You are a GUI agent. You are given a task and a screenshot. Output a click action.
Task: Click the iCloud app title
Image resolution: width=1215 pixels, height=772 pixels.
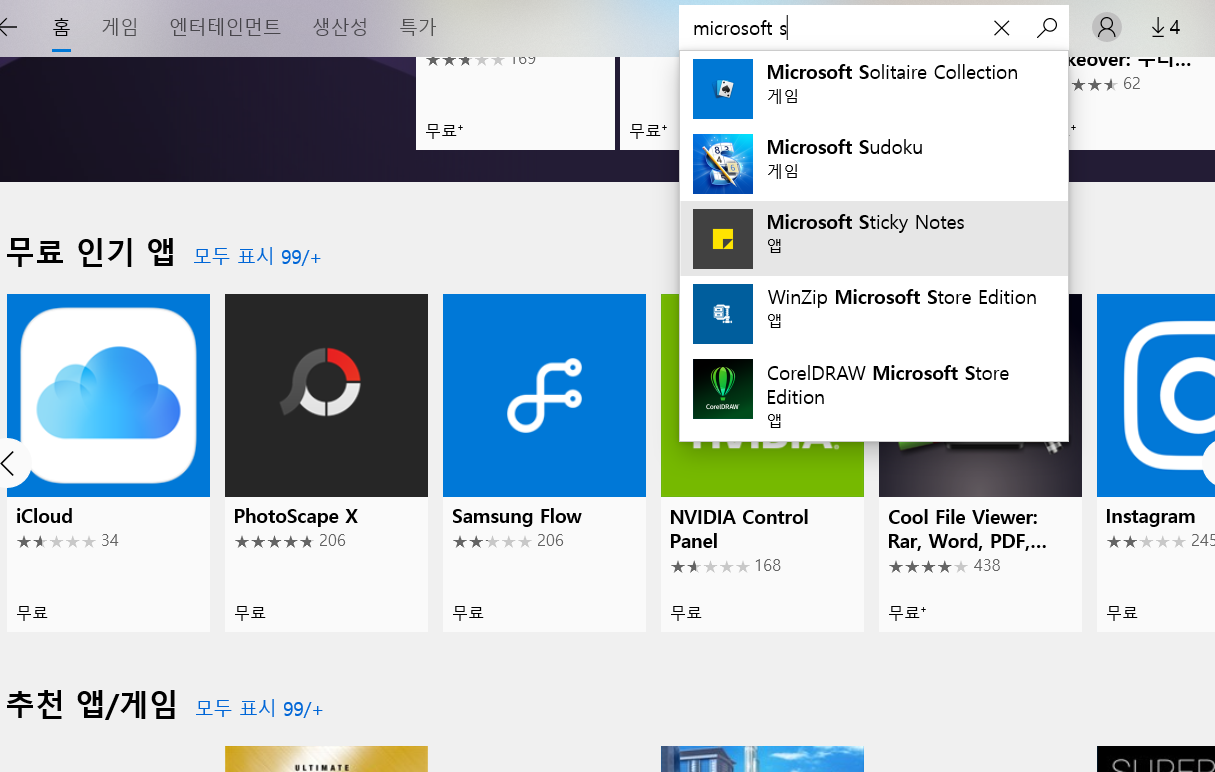coord(45,516)
